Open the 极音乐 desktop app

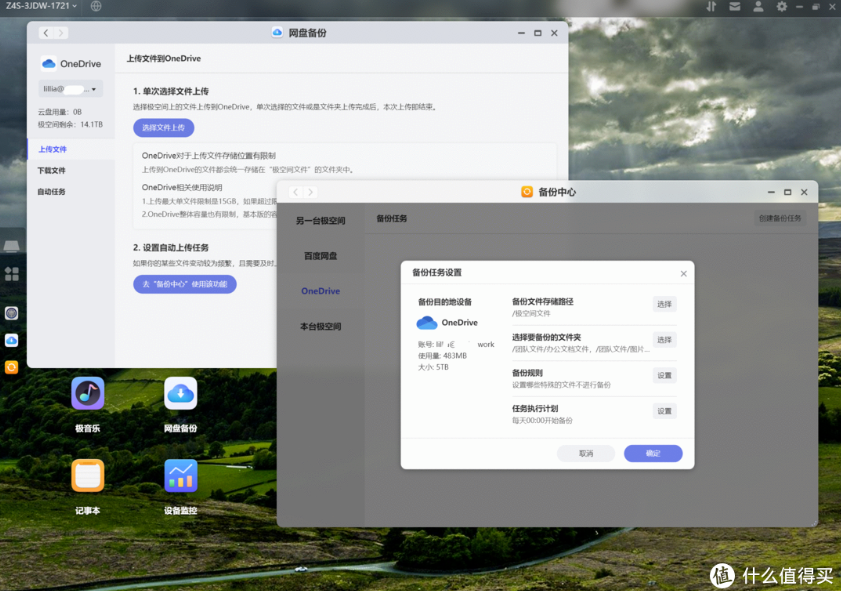tap(87, 393)
